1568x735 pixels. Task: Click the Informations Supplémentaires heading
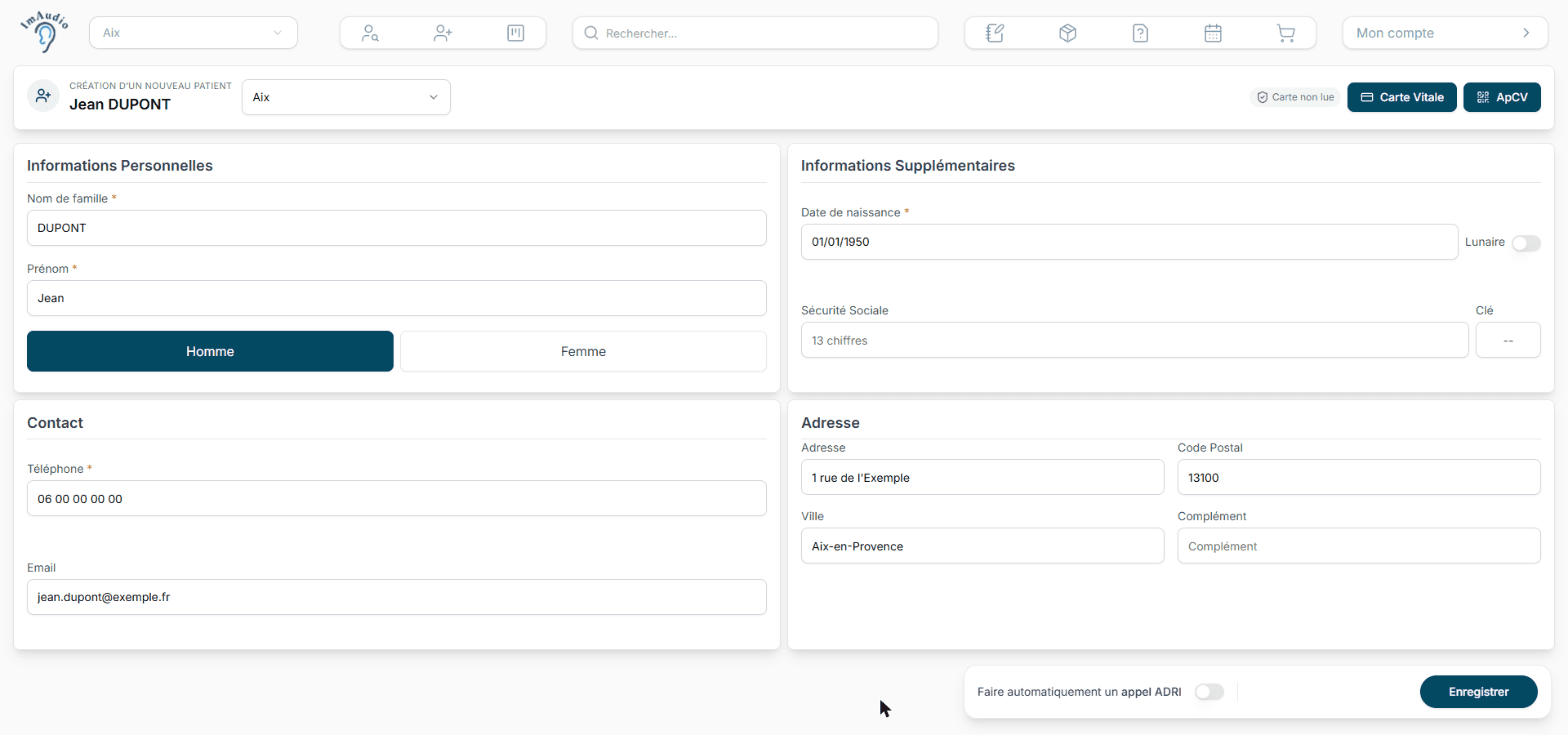[x=908, y=166]
